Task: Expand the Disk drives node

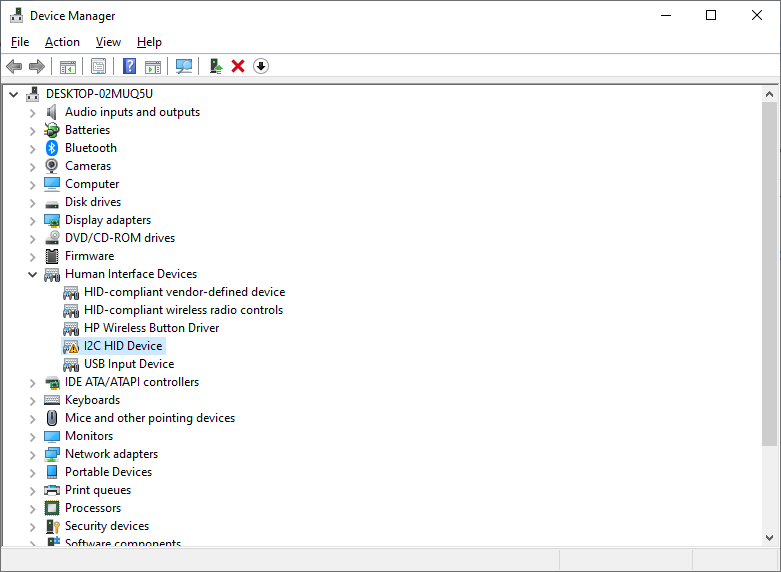Action: (32, 203)
